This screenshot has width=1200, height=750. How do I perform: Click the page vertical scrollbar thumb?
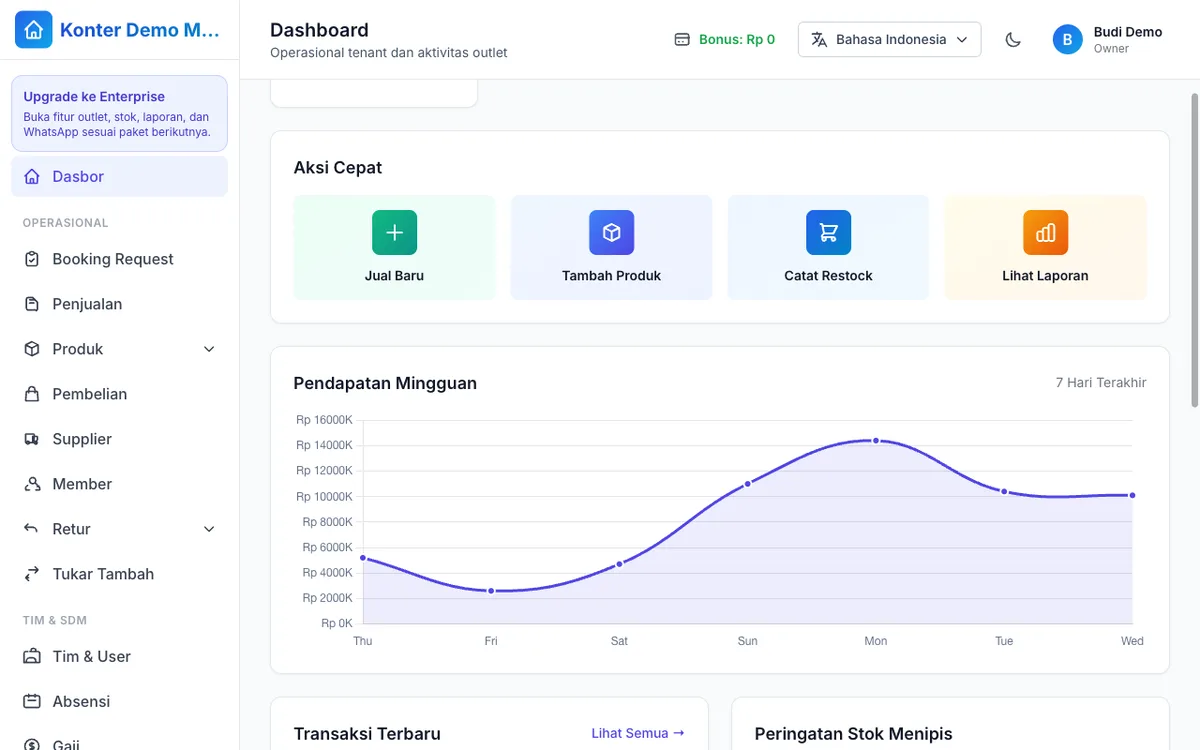pyautogui.click(x=1194, y=250)
